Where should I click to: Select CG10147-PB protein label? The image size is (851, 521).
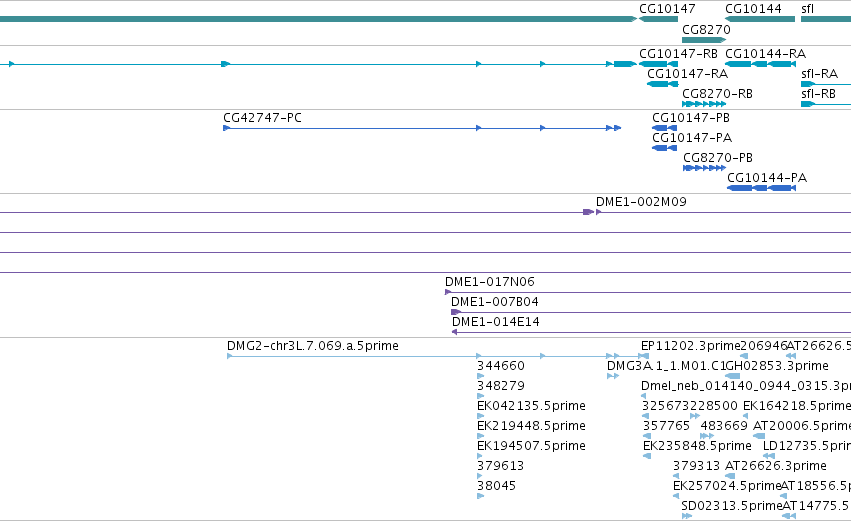click(x=691, y=118)
